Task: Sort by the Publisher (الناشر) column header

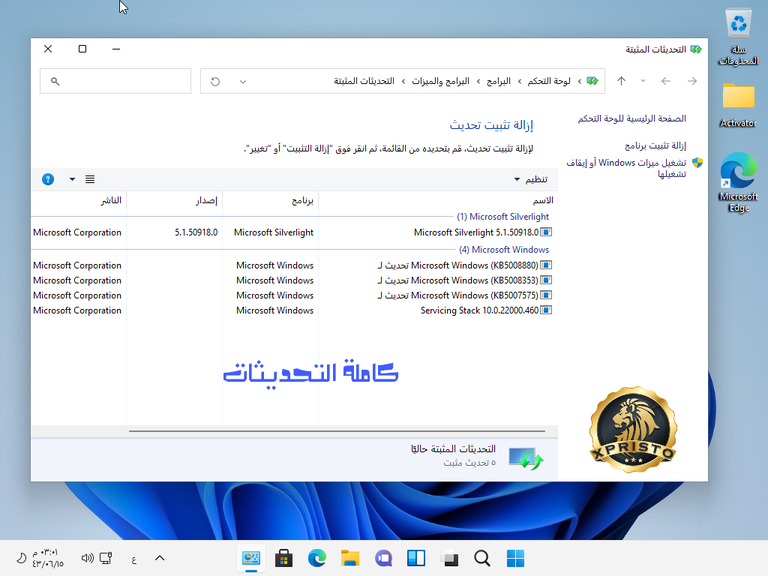Action: coord(79,200)
